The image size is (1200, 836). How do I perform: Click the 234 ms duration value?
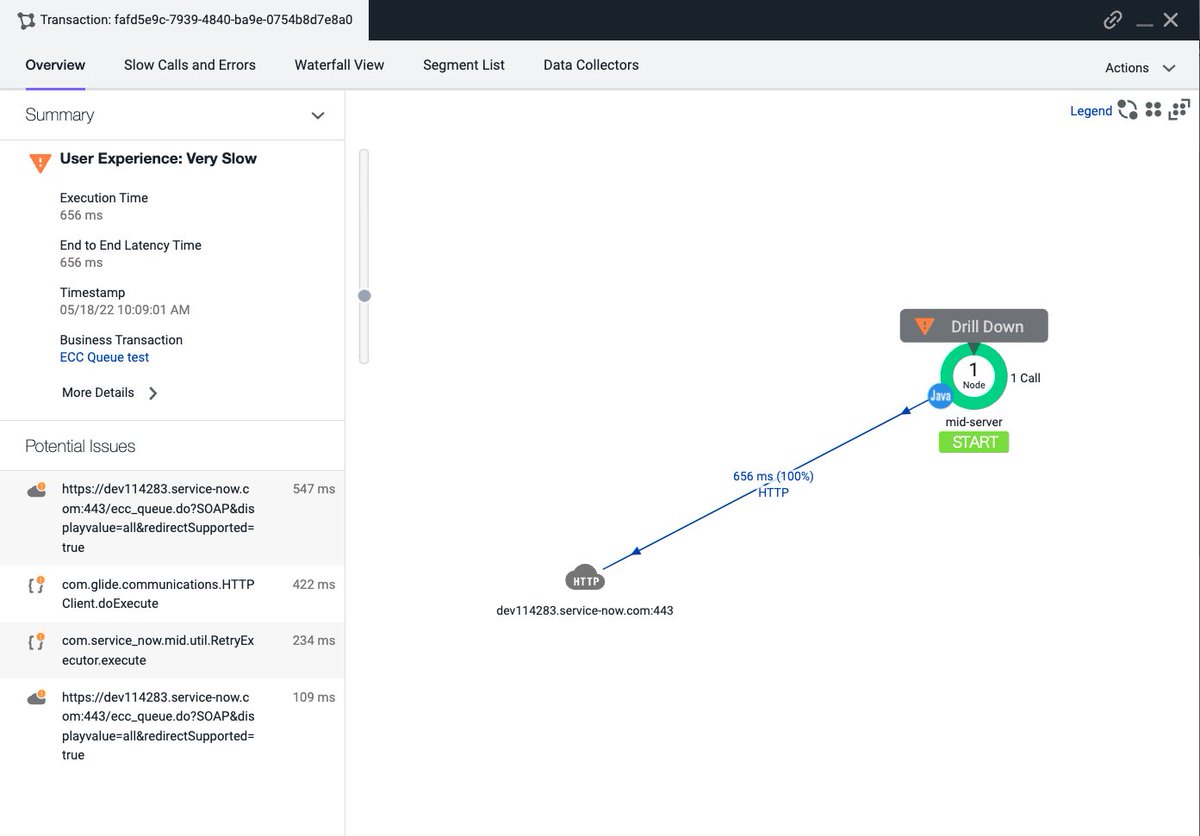click(x=314, y=640)
